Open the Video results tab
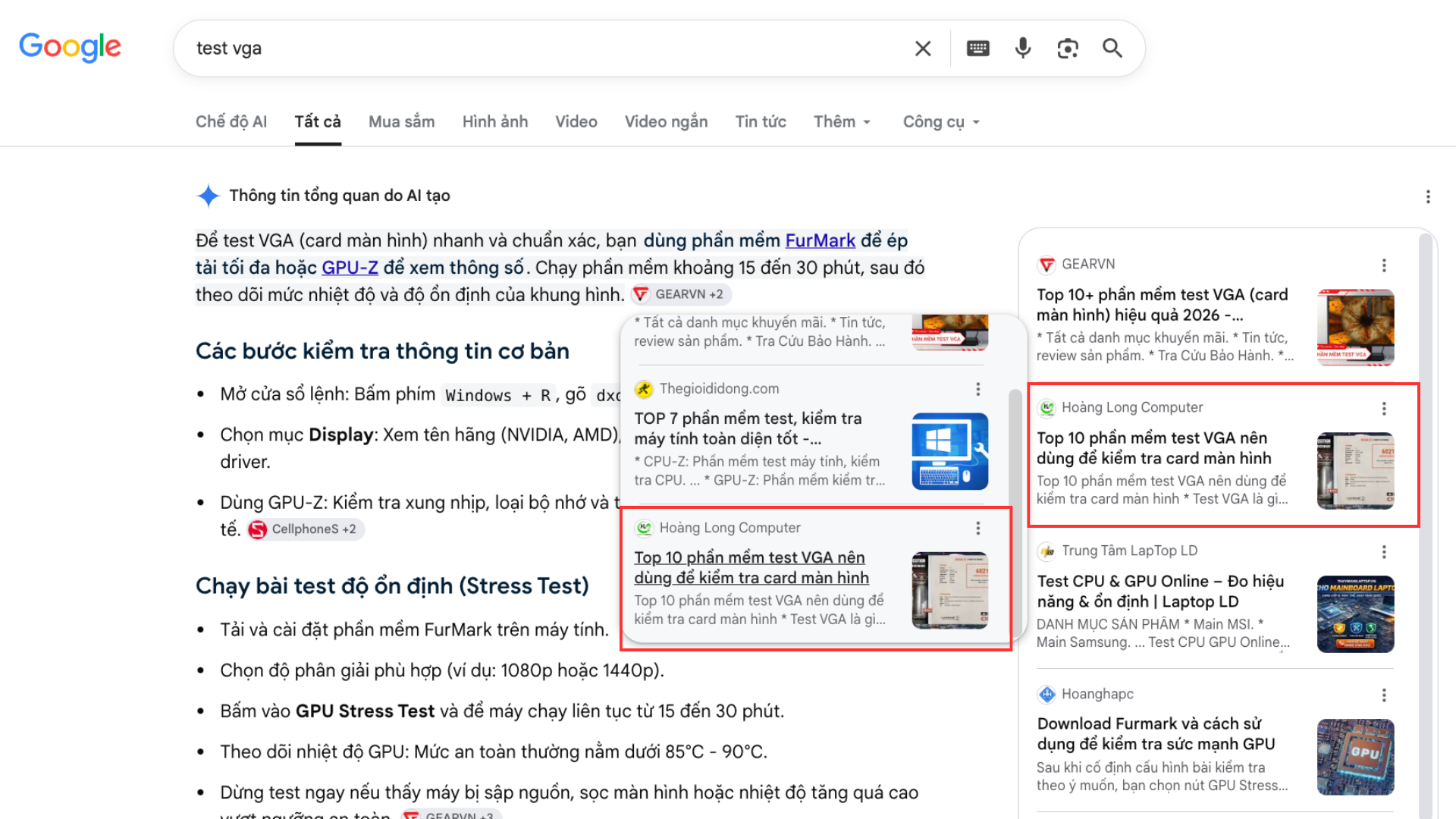 (x=576, y=121)
